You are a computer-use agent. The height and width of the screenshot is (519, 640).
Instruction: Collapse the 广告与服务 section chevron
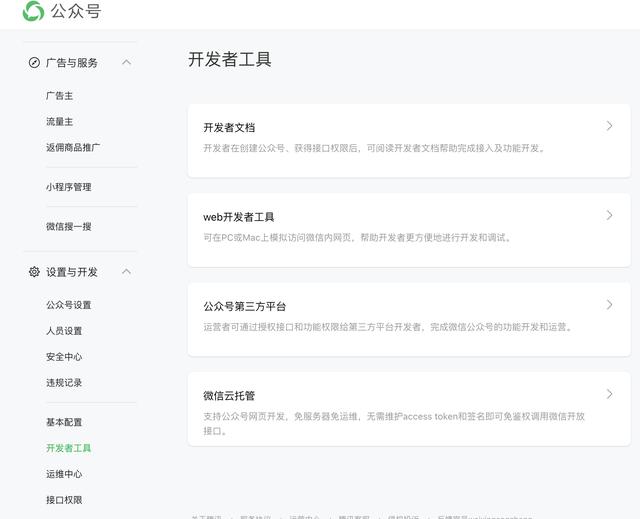coord(127,62)
